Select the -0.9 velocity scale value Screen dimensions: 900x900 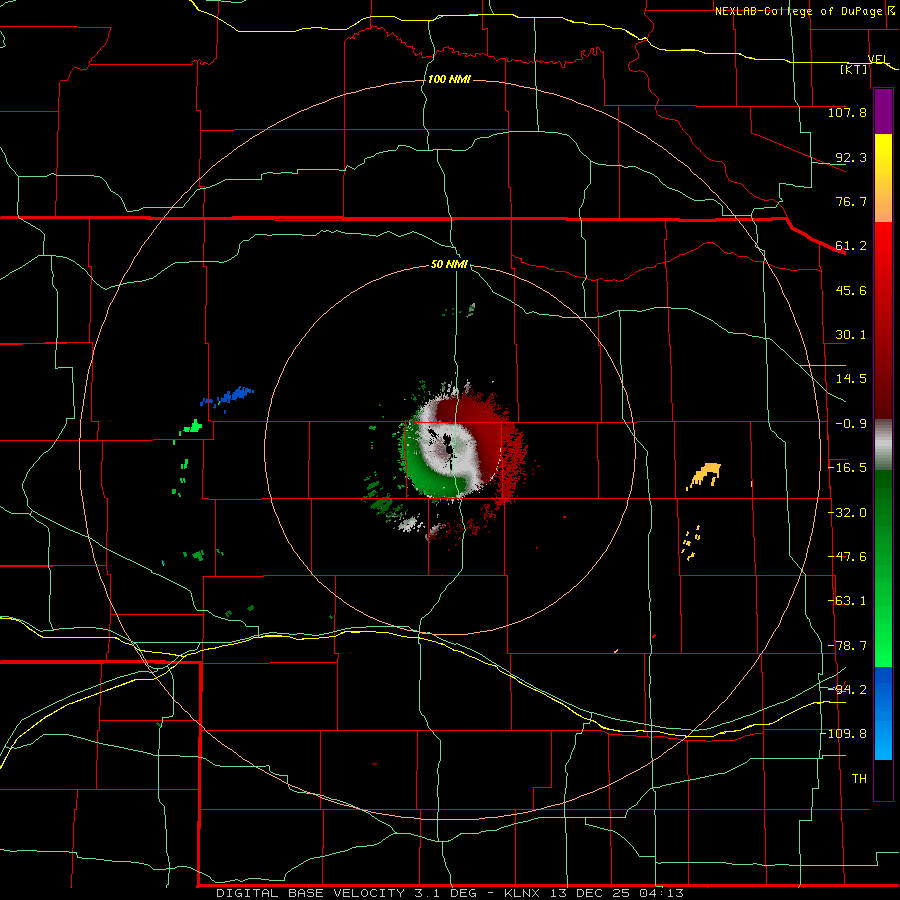pyautogui.click(x=851, y=424)
